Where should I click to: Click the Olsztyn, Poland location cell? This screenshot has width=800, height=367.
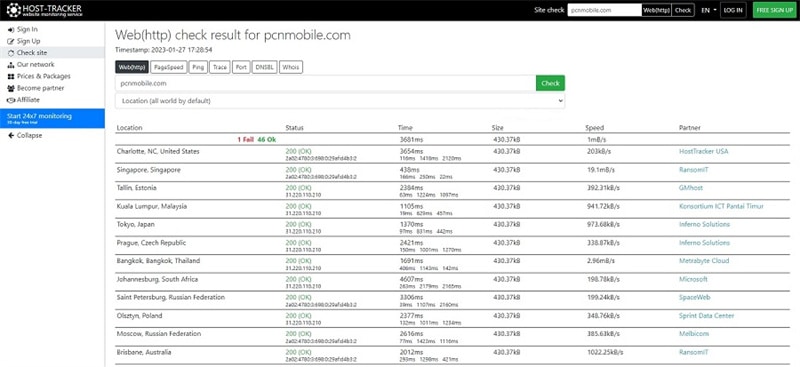coord(139,316)
